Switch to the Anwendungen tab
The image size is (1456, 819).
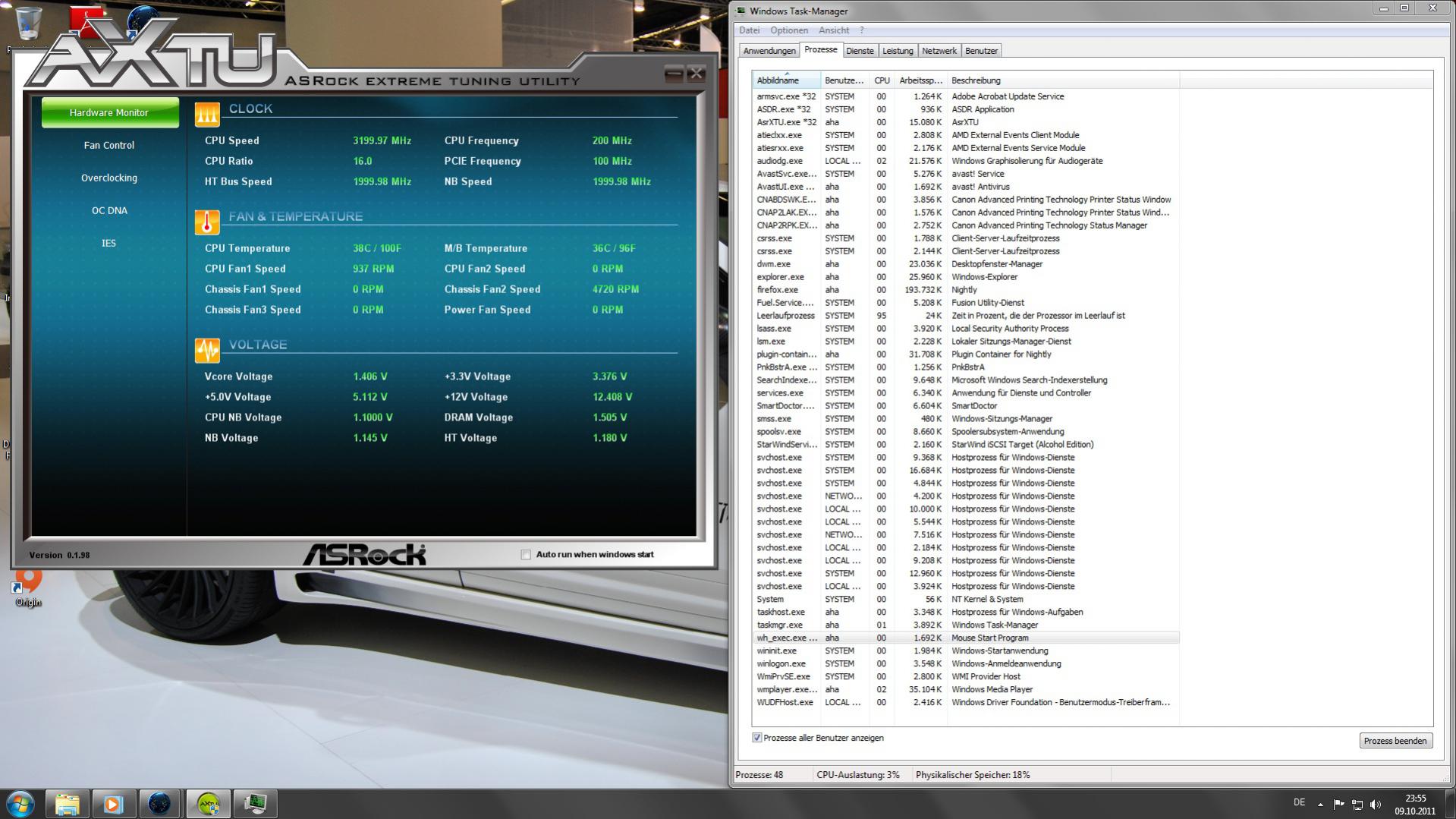click(769, 51)
